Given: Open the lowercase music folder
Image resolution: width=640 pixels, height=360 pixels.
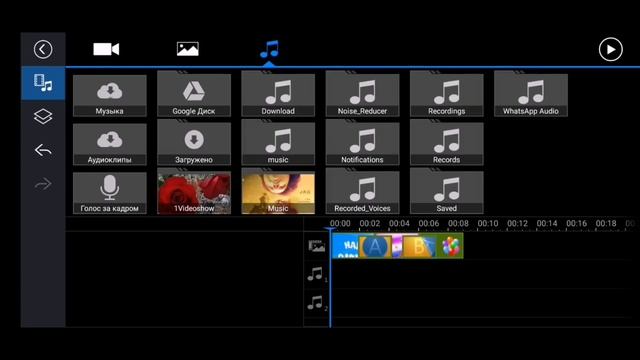Looking at the screenshot, I should [278, 144].
